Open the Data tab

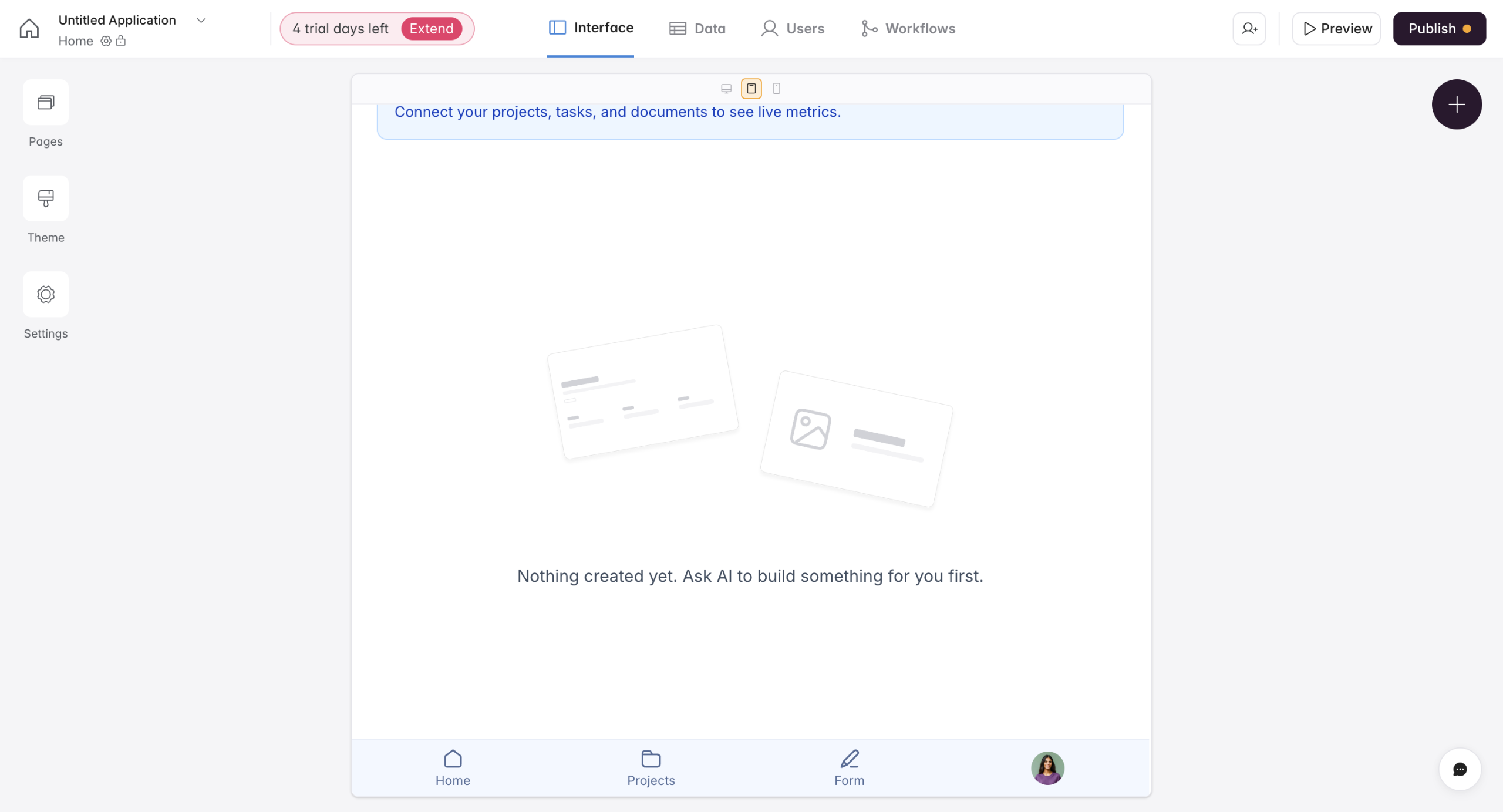pos(697,29)
